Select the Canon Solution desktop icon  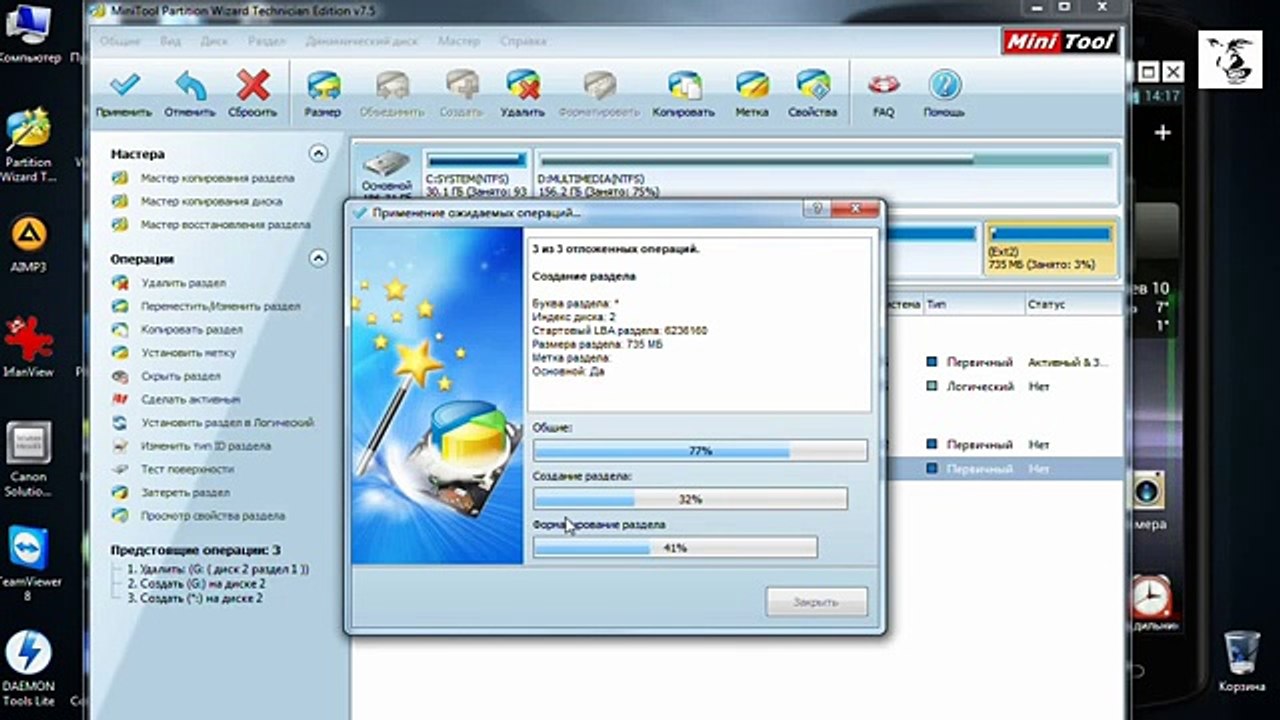pos(28,460)
